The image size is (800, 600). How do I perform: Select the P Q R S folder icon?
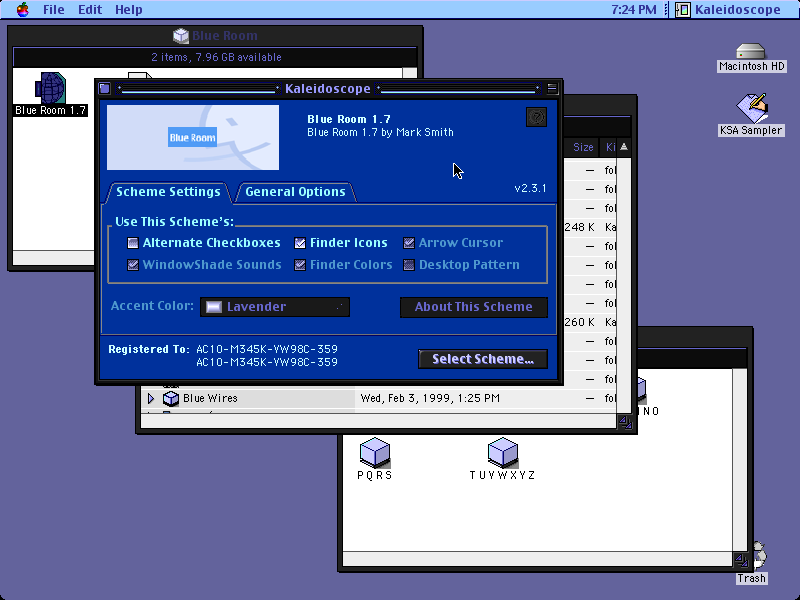[375, 452]
